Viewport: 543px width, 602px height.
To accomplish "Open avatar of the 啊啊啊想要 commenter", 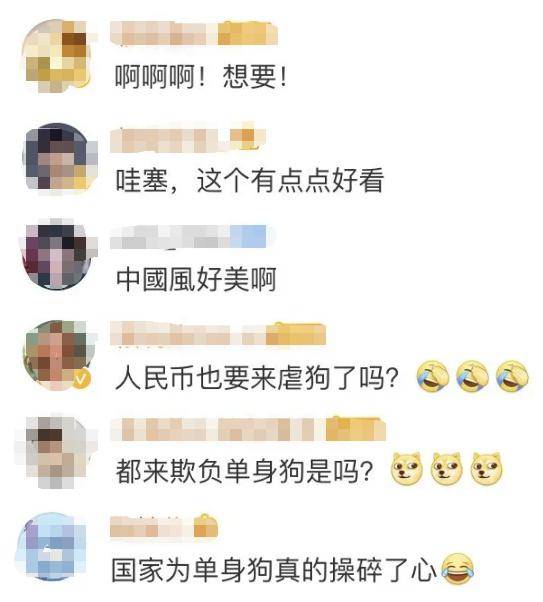I will [58, 56].
